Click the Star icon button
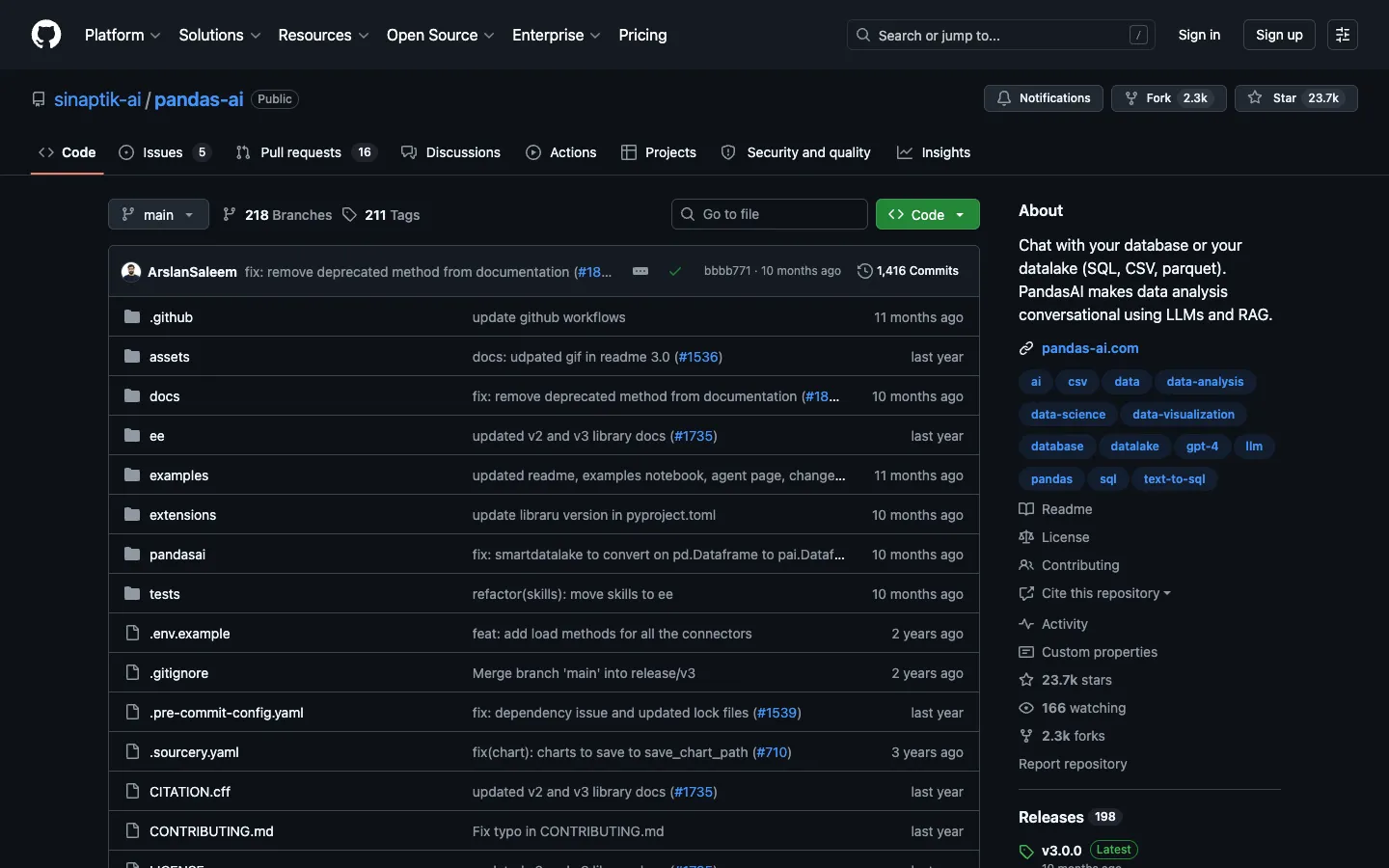 [1255, 98]
